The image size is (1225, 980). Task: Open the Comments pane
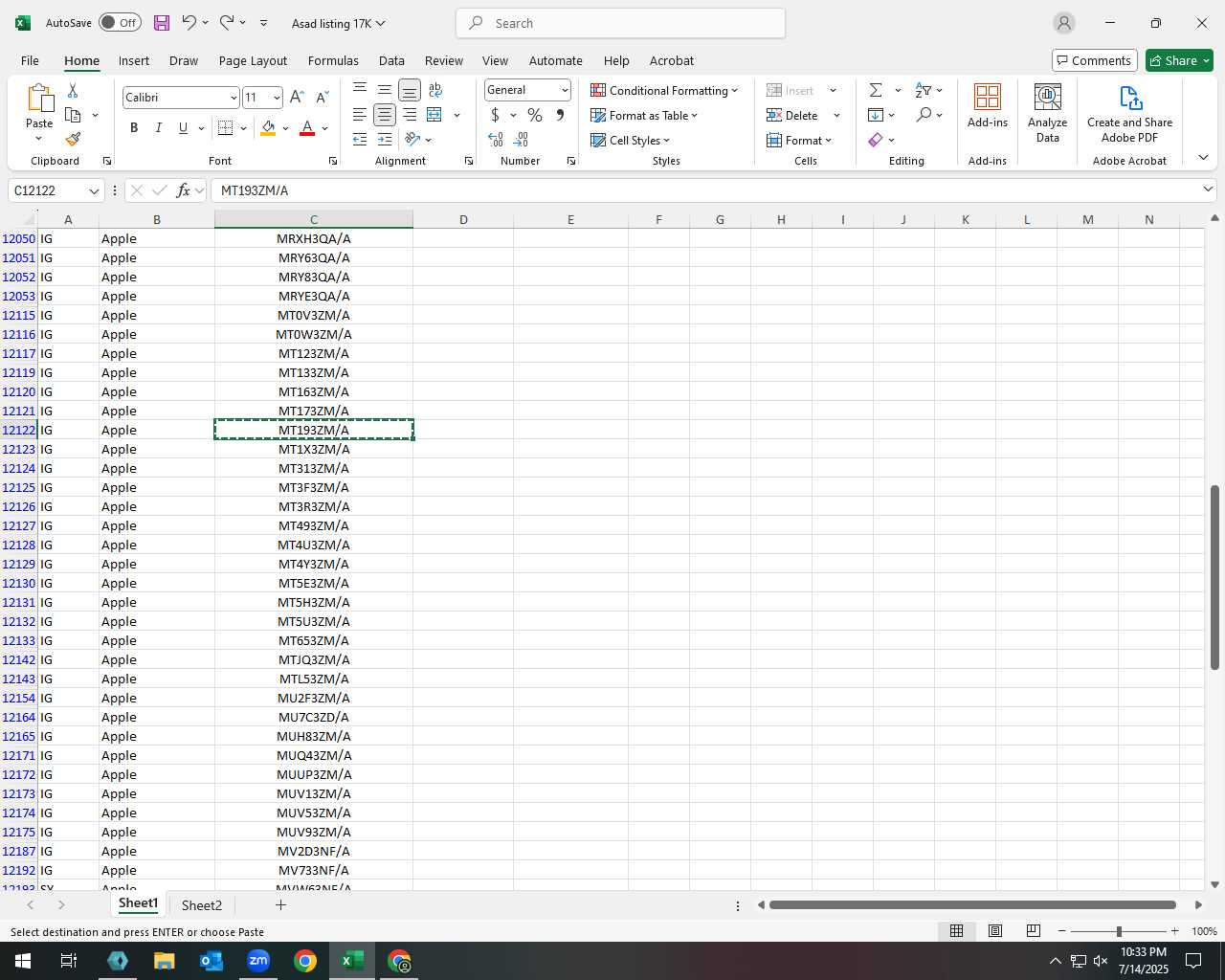tap(1094, 60)
